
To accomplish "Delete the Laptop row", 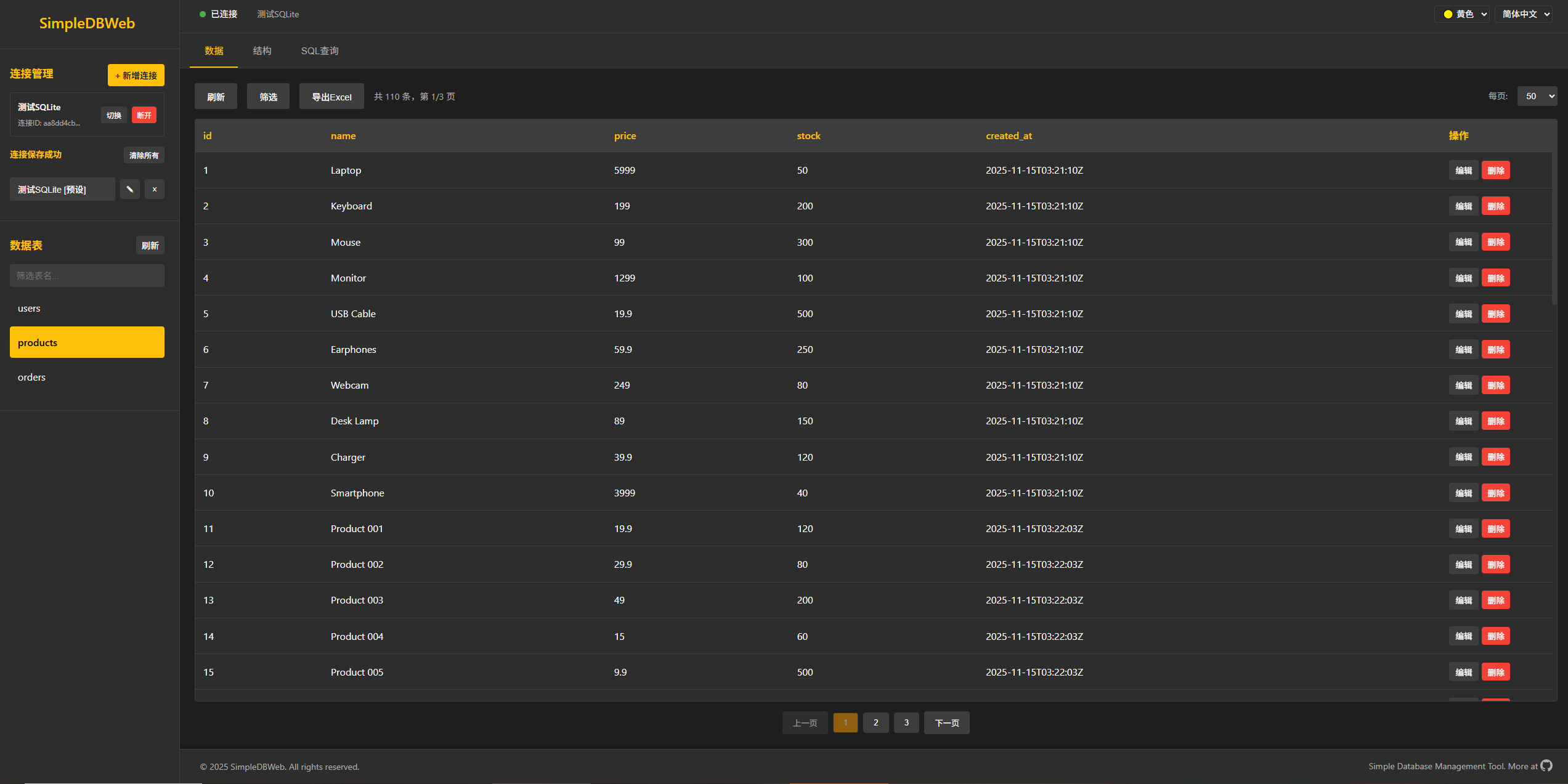I will point(1495,171).
